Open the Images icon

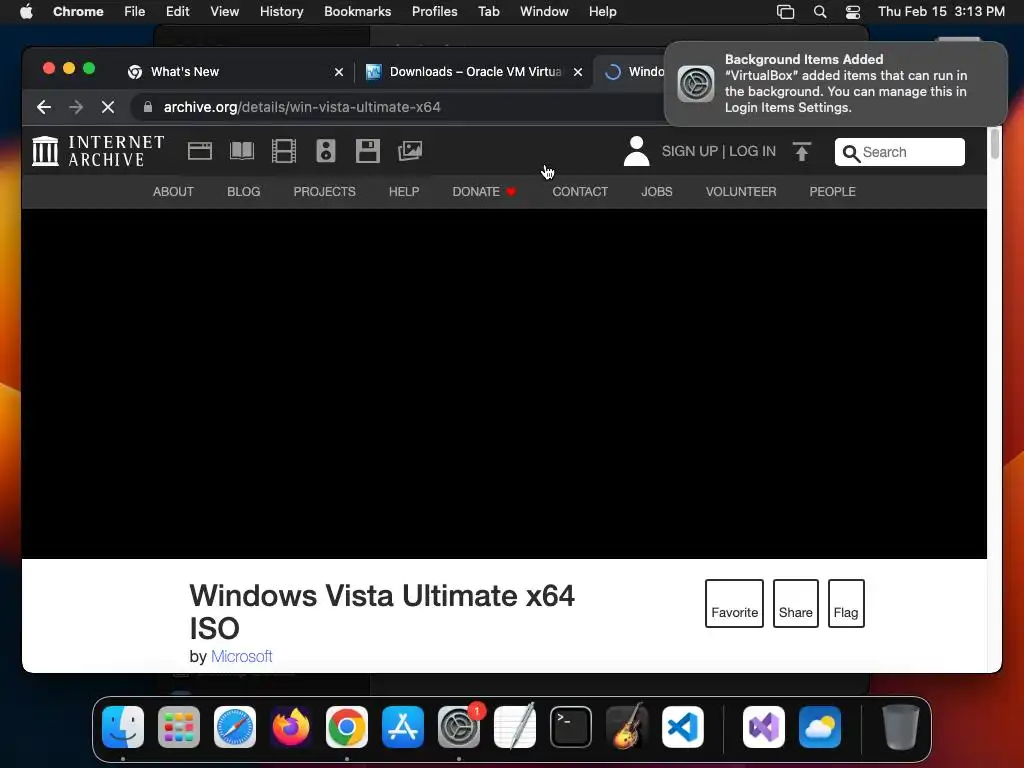410,151
